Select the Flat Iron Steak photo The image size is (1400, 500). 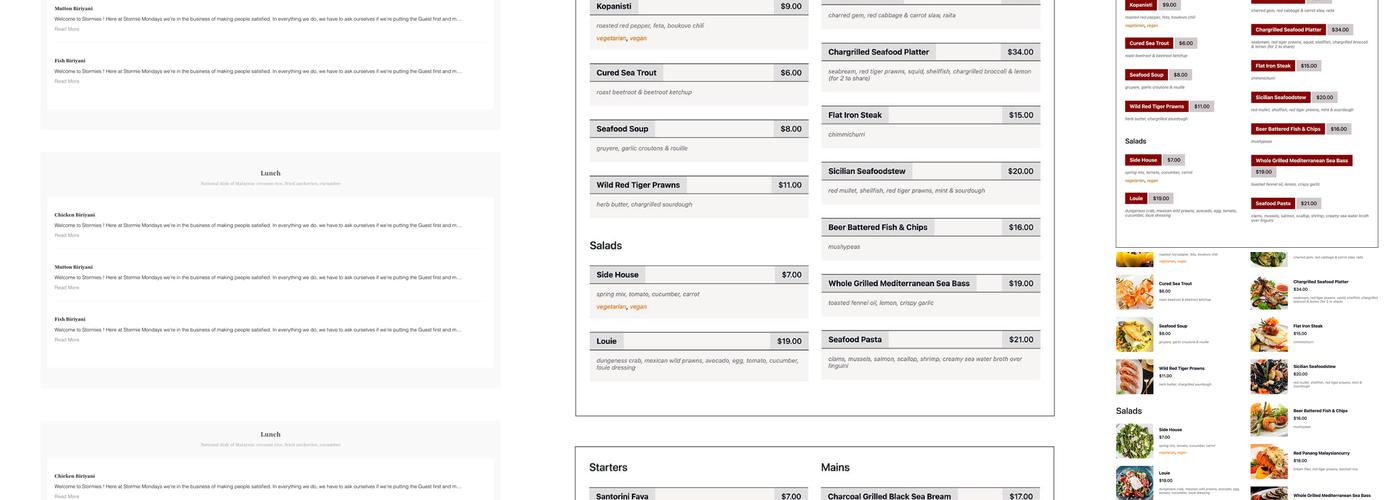click(x=1268, y=334)
